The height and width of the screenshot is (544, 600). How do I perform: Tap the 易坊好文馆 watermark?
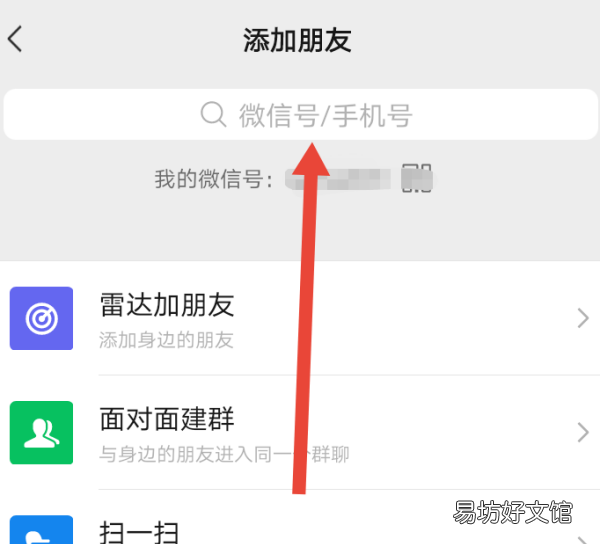point(513,512)
